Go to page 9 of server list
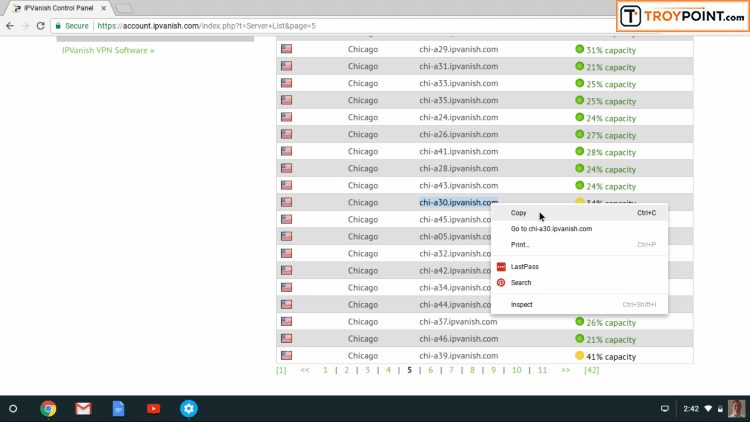 [x=493, y=370]
